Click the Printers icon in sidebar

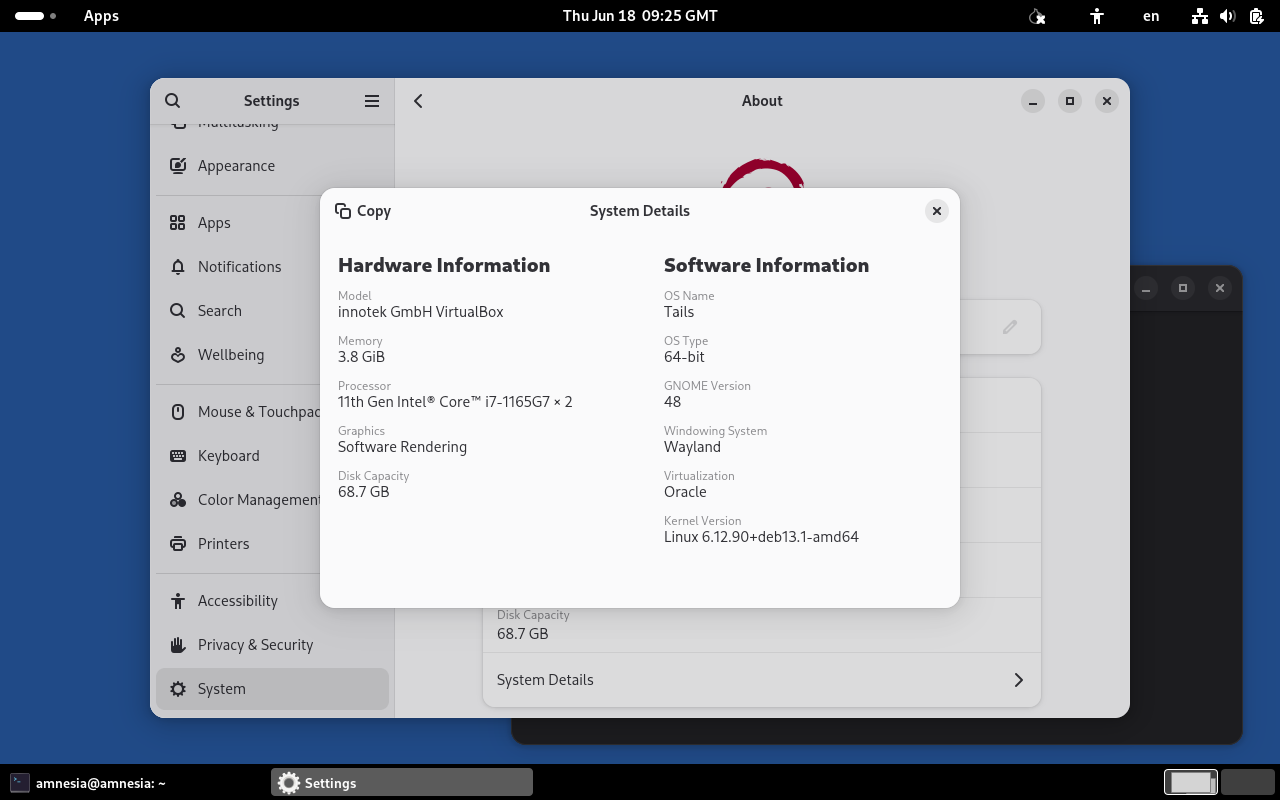(178, 544)
